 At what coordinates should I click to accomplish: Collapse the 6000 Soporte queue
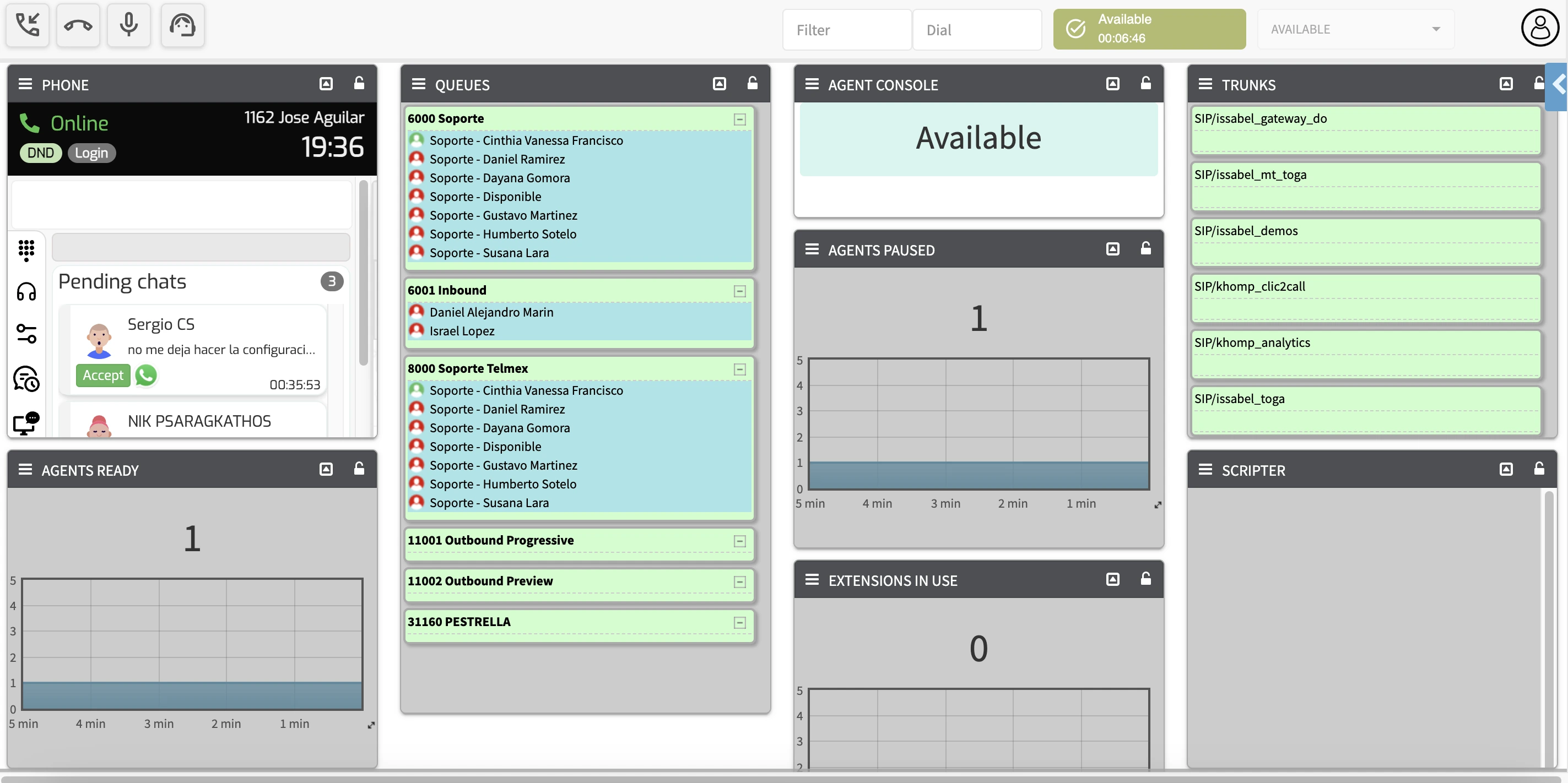[x=739, y=119]
